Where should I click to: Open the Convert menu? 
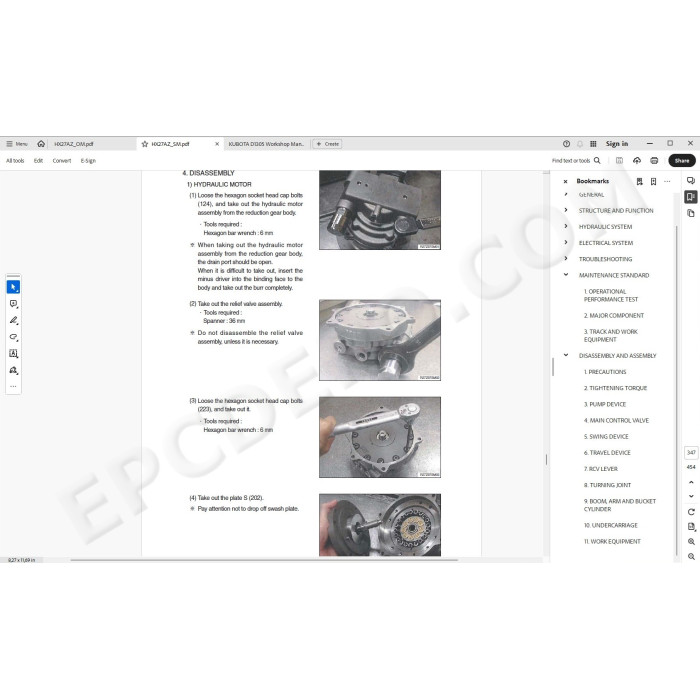[x=62, y=161]
